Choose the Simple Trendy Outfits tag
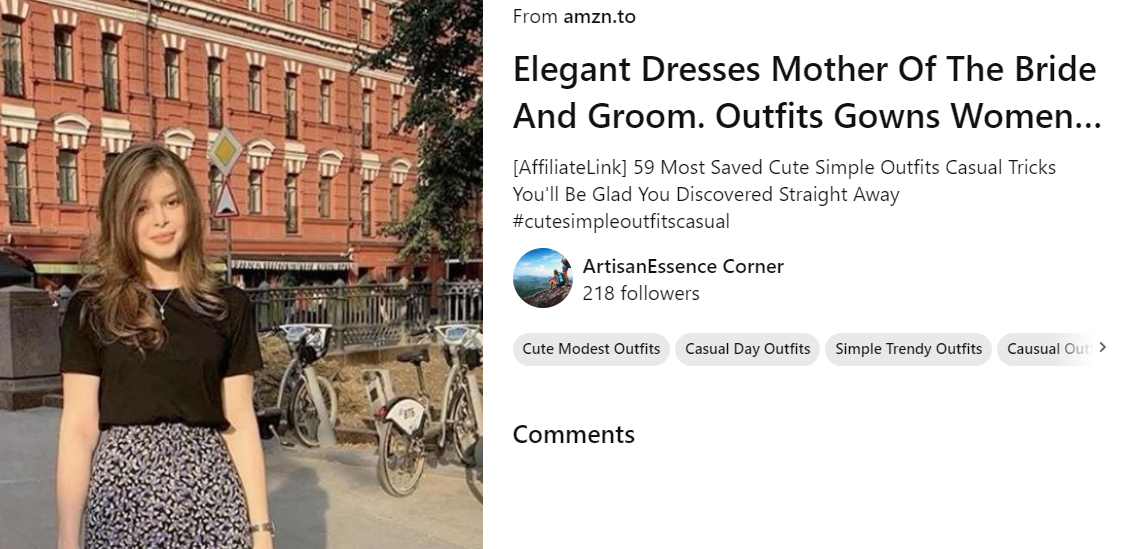1135x549 pixels. click(x=908, y=349)
